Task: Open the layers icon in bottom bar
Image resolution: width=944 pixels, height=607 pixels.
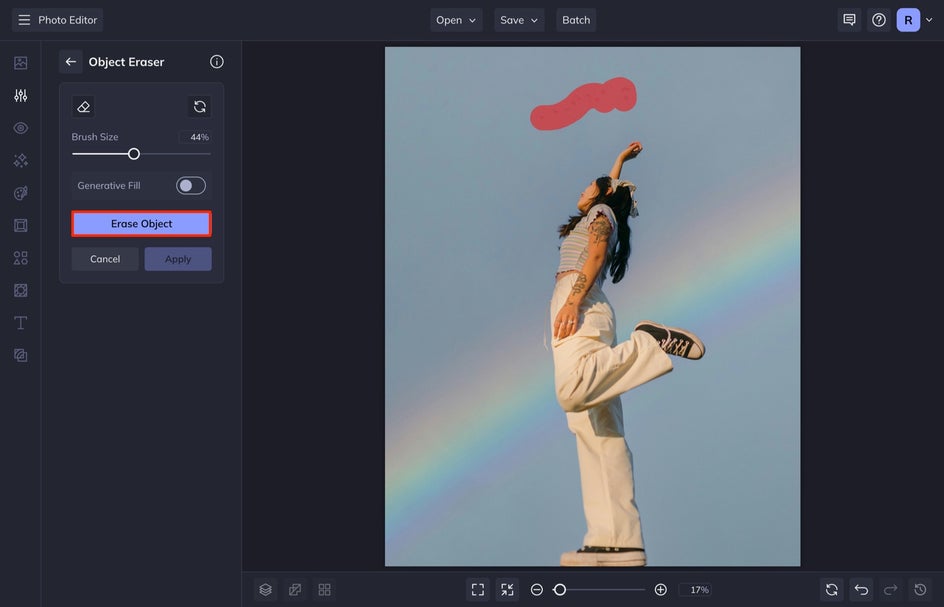Action: [266, 590]
